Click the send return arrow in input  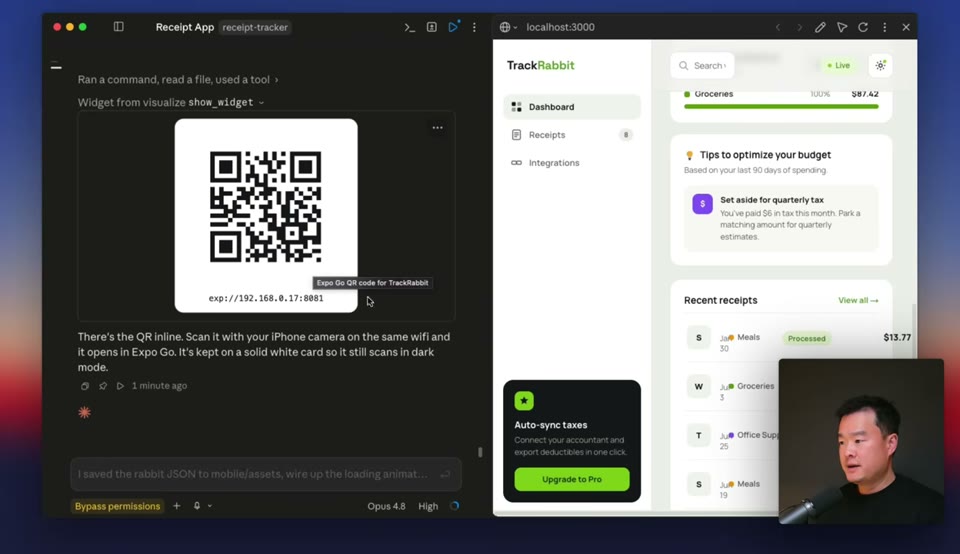445,474
